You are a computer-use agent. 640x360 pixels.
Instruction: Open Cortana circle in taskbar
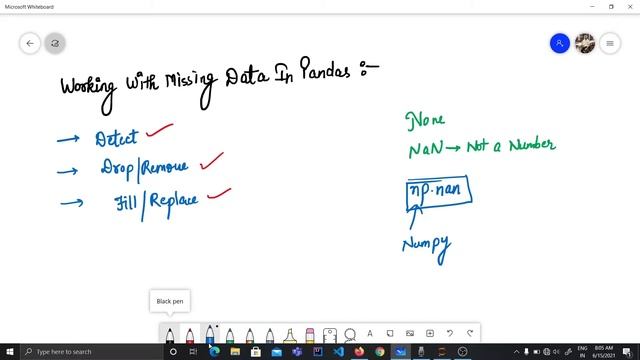point(173,352)
